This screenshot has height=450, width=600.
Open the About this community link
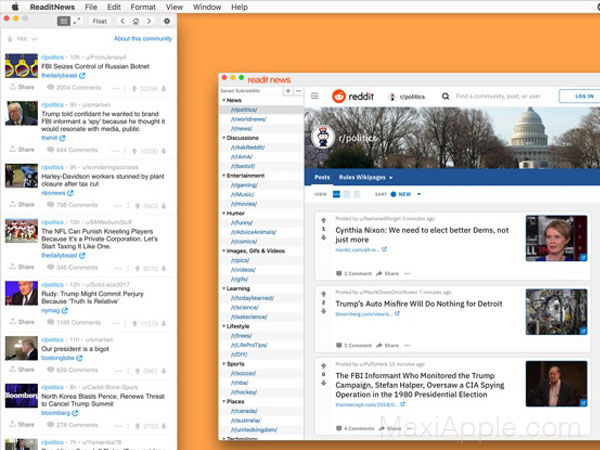tap(143, 39)
